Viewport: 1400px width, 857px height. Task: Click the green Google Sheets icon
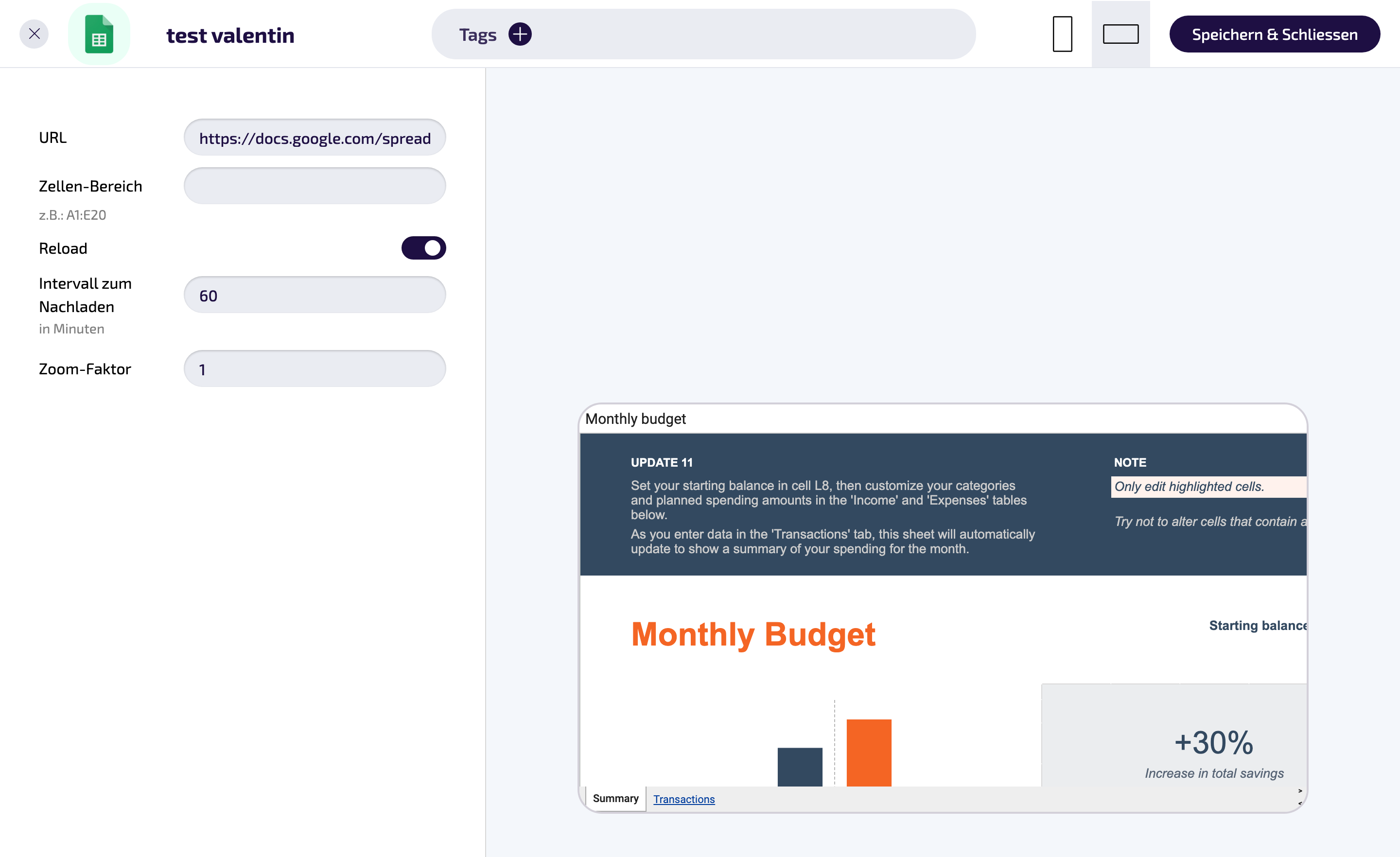(x=99, y=34)
